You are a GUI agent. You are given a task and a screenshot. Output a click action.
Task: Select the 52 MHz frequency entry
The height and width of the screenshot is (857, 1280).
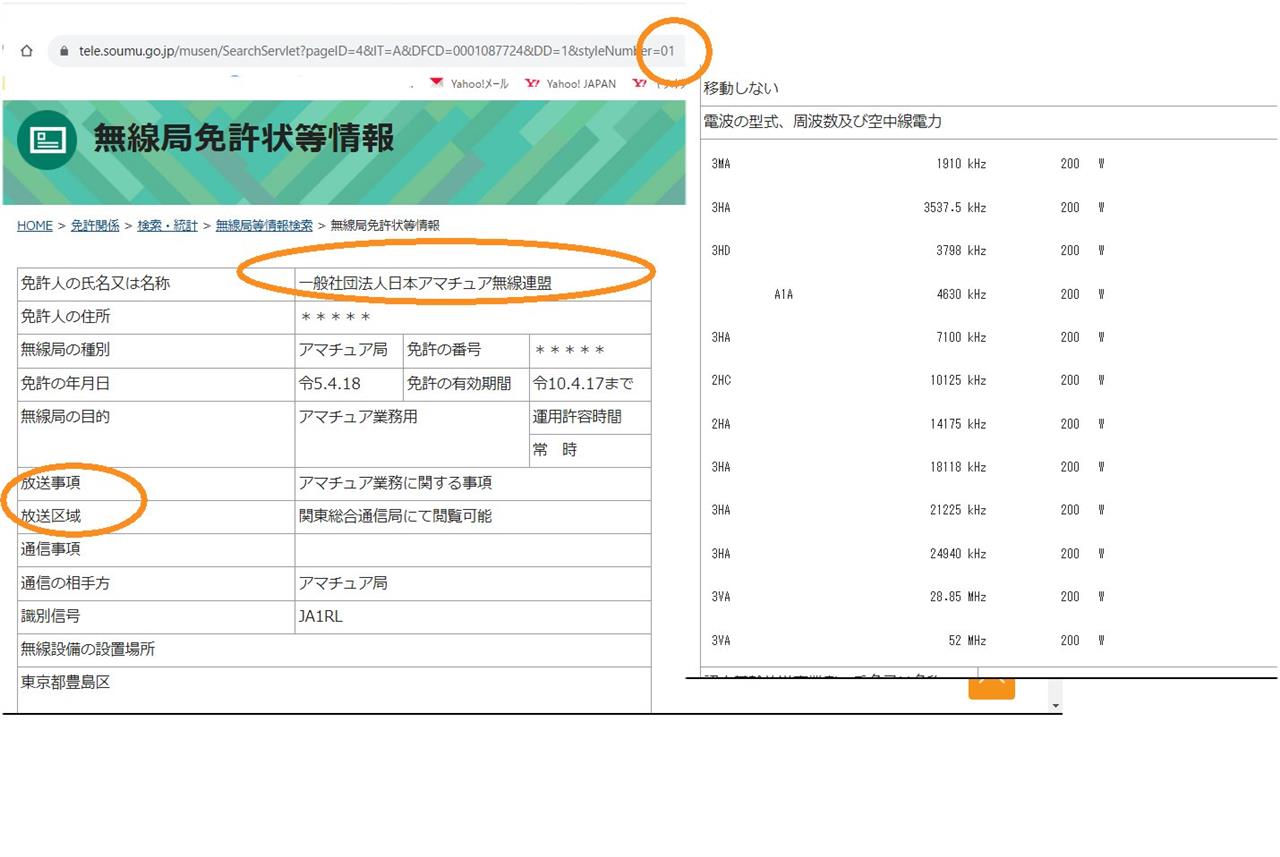(966, 640)
